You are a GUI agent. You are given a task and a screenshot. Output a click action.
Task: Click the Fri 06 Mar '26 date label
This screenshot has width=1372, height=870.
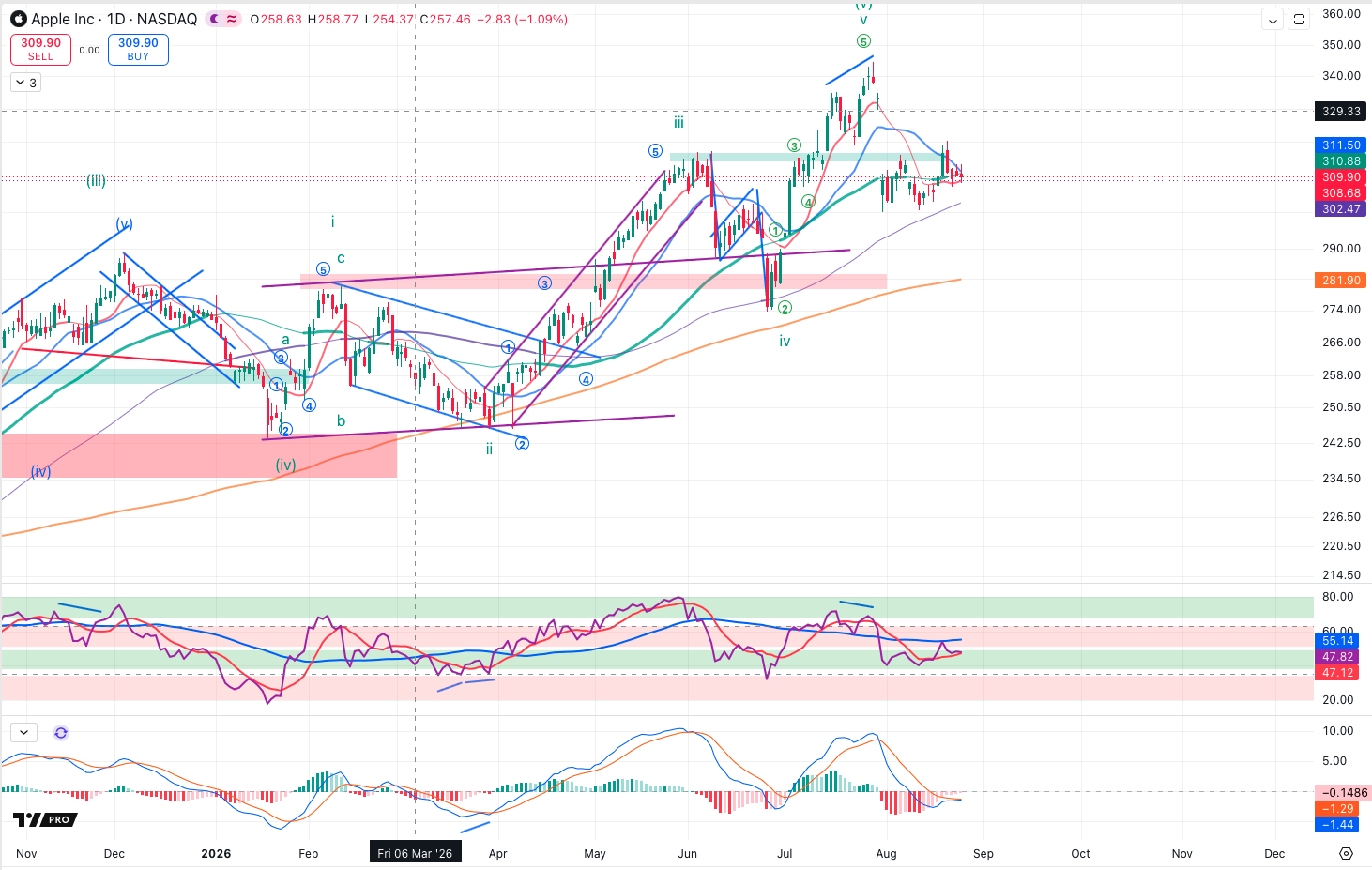pos(415,853)
